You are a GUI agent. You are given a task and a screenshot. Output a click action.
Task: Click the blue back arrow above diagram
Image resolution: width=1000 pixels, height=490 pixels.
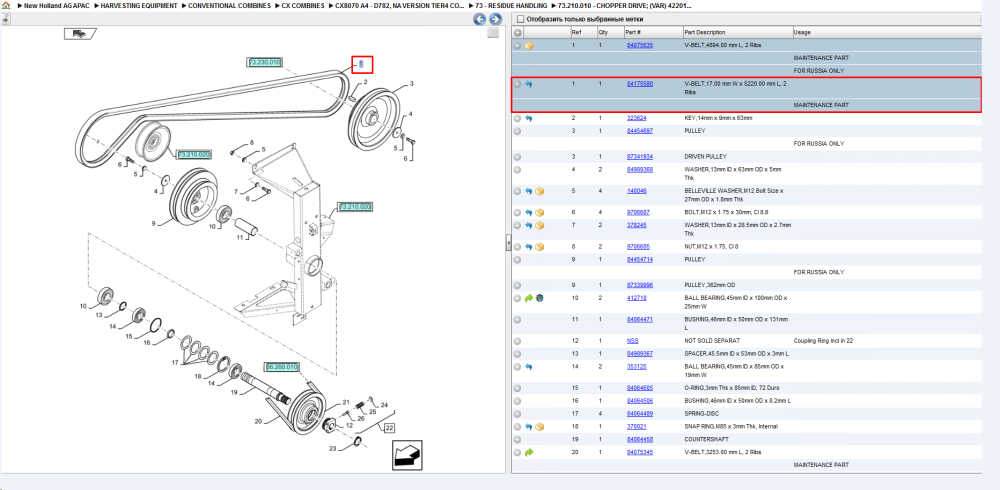coord(480,19)
